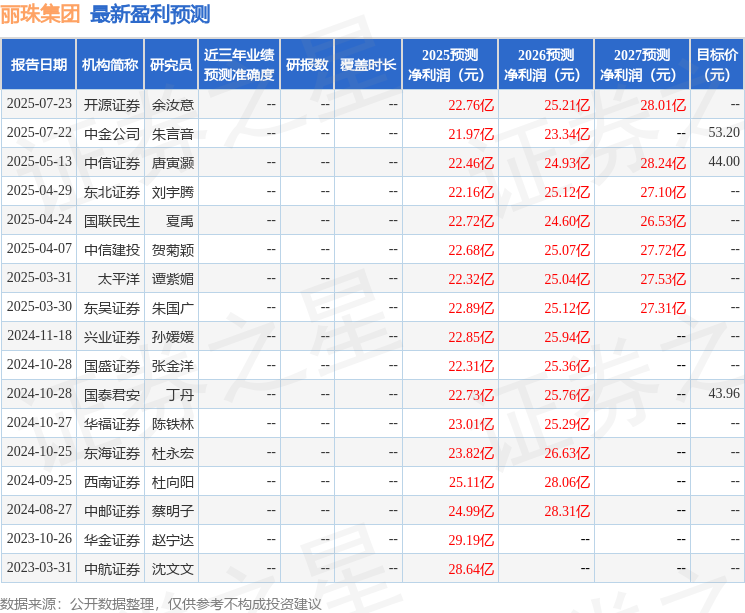Click analyst name 蔡明子
Viewport: 745px width, 613px height.
coord(172,511)
